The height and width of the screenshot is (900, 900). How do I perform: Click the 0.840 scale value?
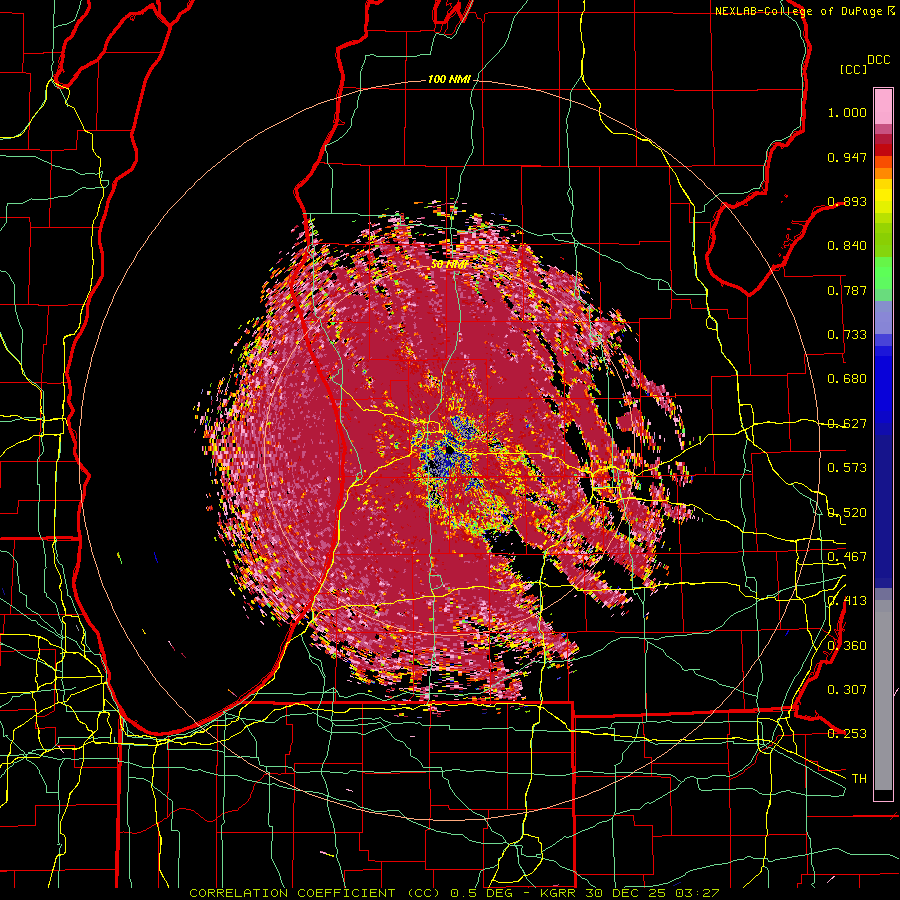coord(847,246)
